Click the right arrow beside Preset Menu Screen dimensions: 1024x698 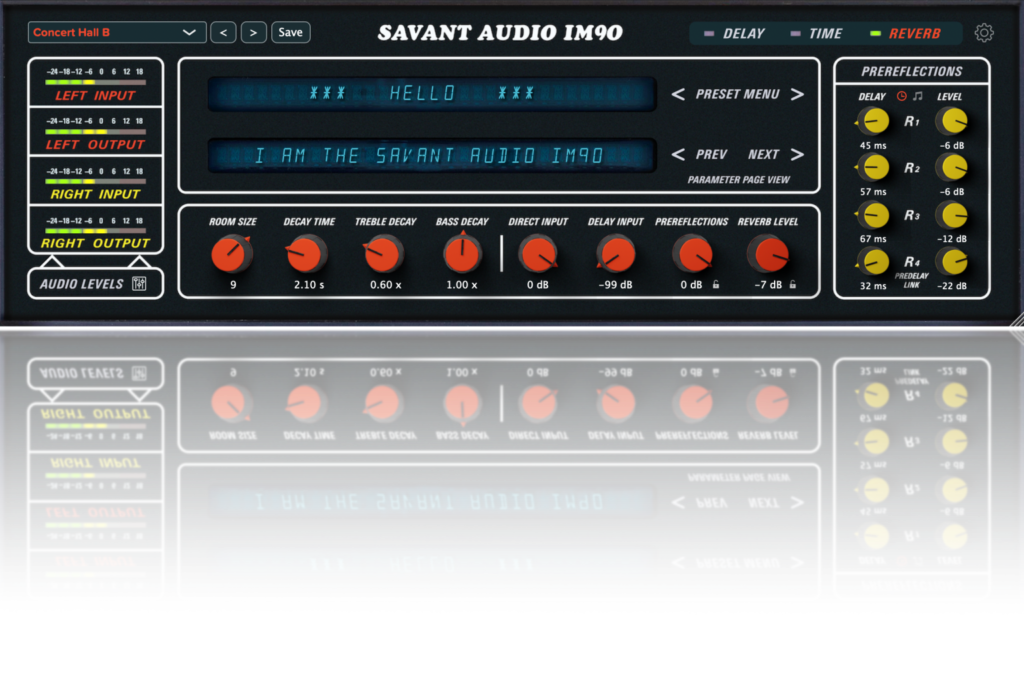[x=797, y=95]
